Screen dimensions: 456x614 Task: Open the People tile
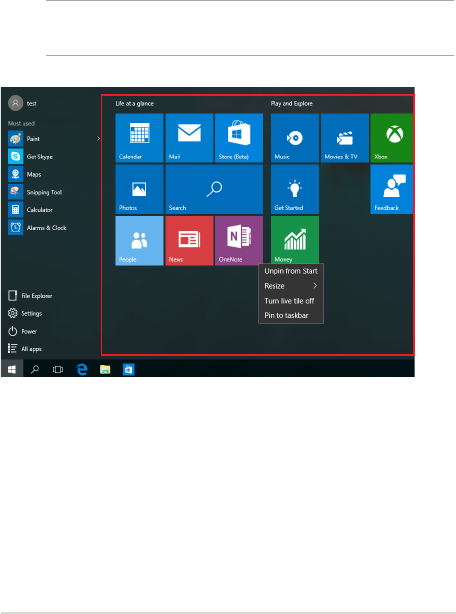tap(139, 240)
